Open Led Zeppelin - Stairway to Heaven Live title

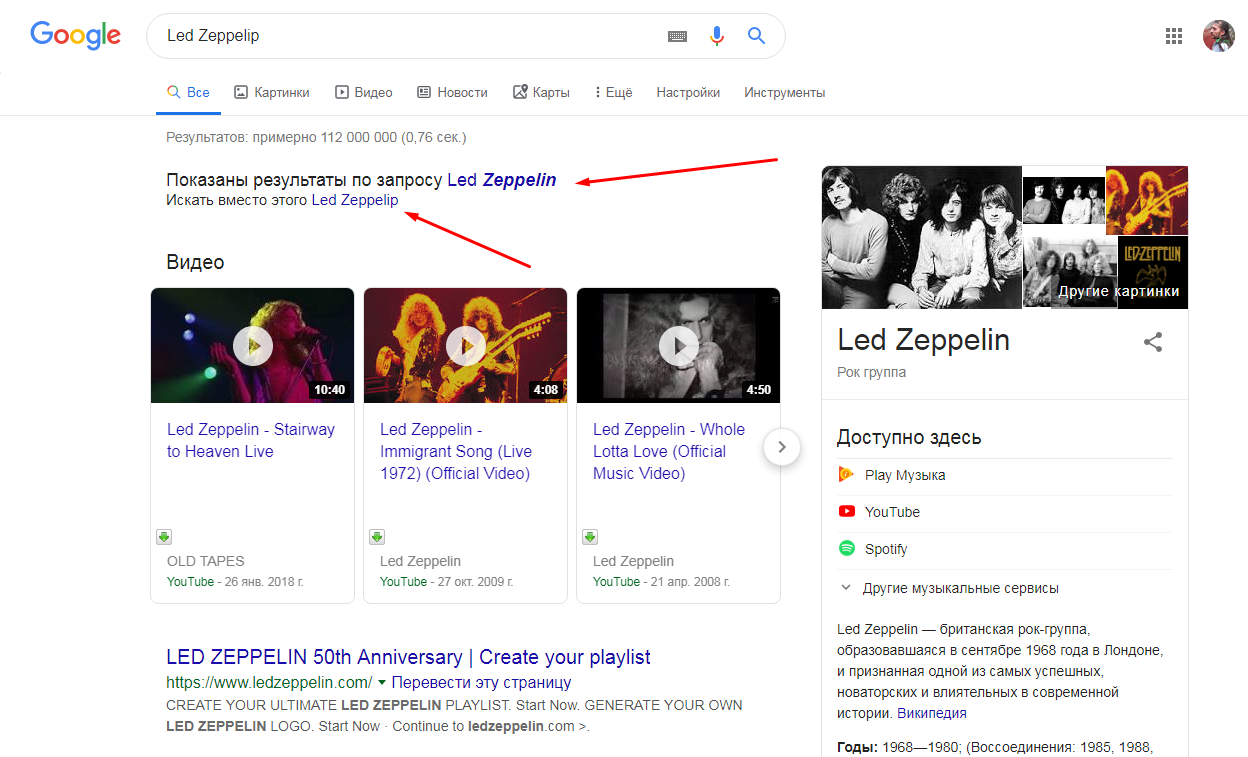click(x=251, y=440)
